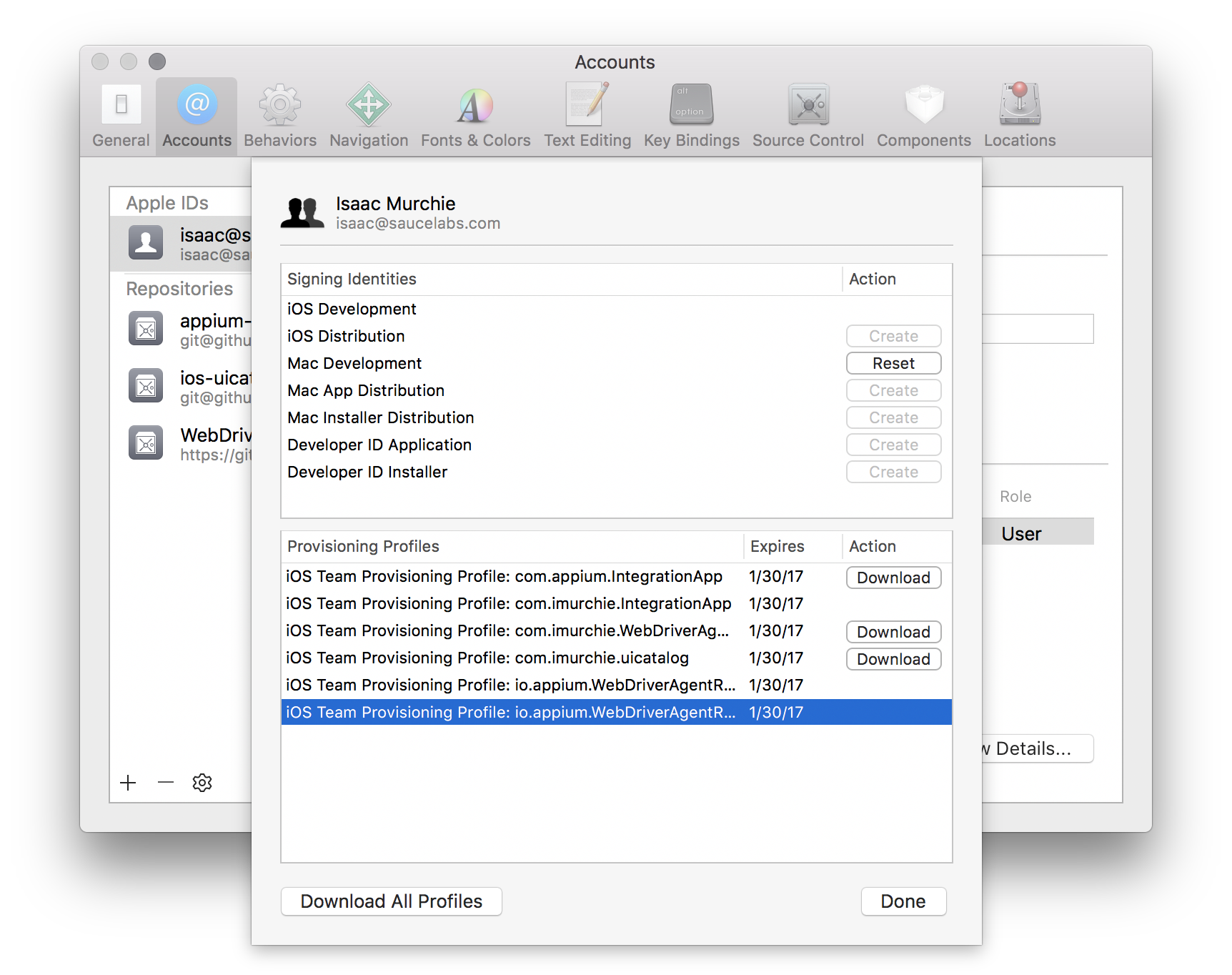
Task: Open the Components preferences pane
Action: click(923, 114)
